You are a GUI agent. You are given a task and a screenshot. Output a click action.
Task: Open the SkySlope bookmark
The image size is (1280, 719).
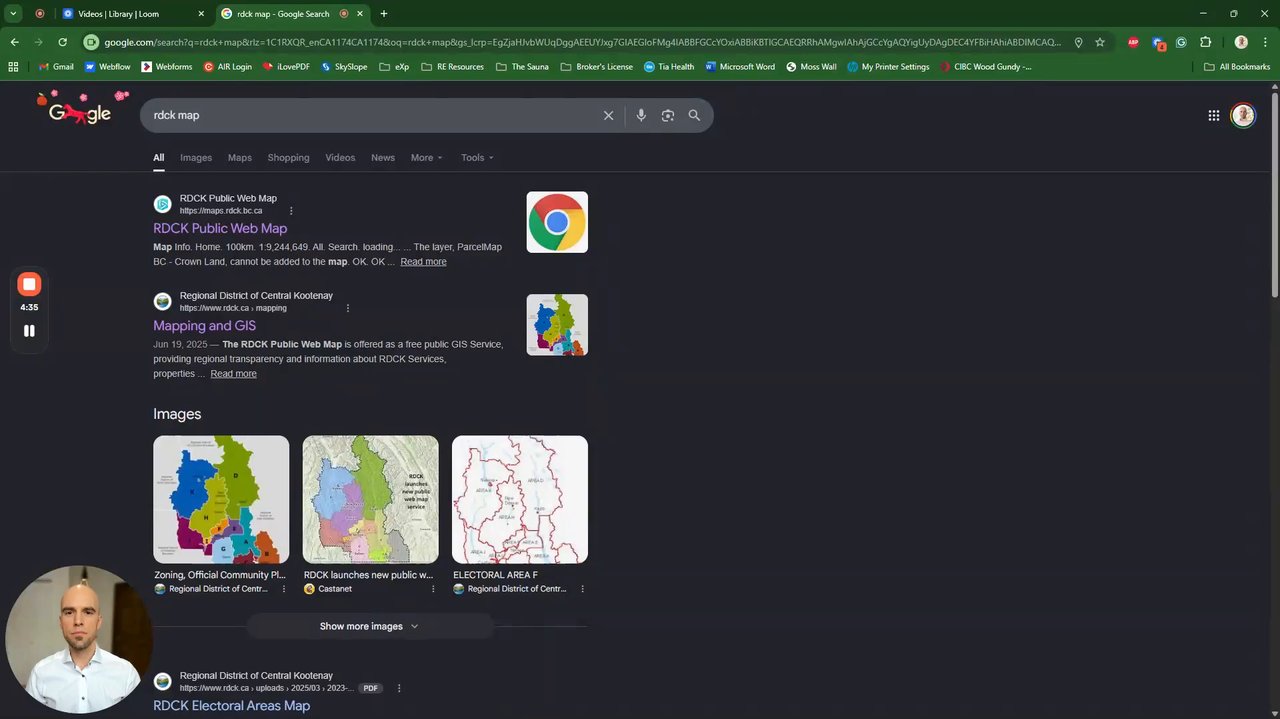coord(344,67)
